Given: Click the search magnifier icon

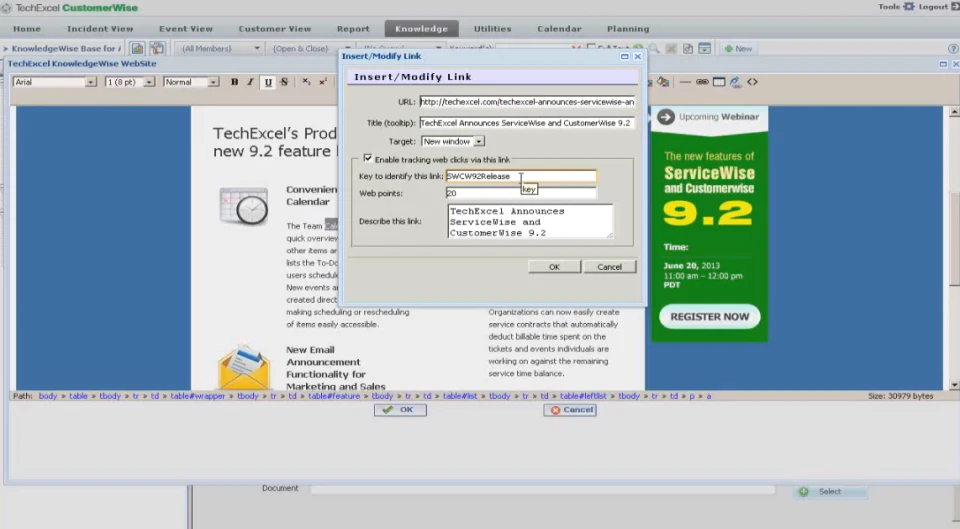Looking at the screenshot, I should pos(654,48).
